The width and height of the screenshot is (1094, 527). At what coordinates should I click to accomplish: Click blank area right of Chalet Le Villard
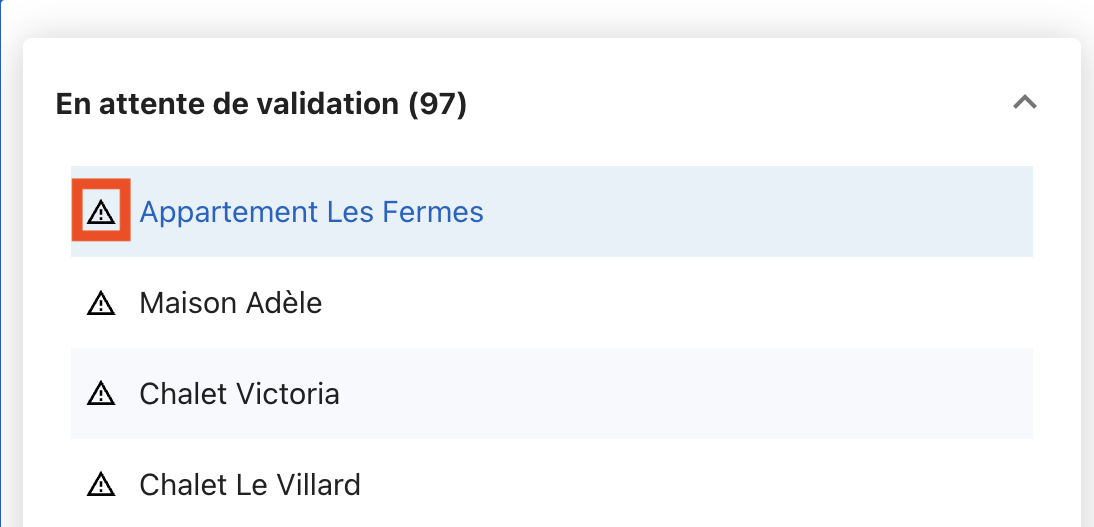click(700, 485)
